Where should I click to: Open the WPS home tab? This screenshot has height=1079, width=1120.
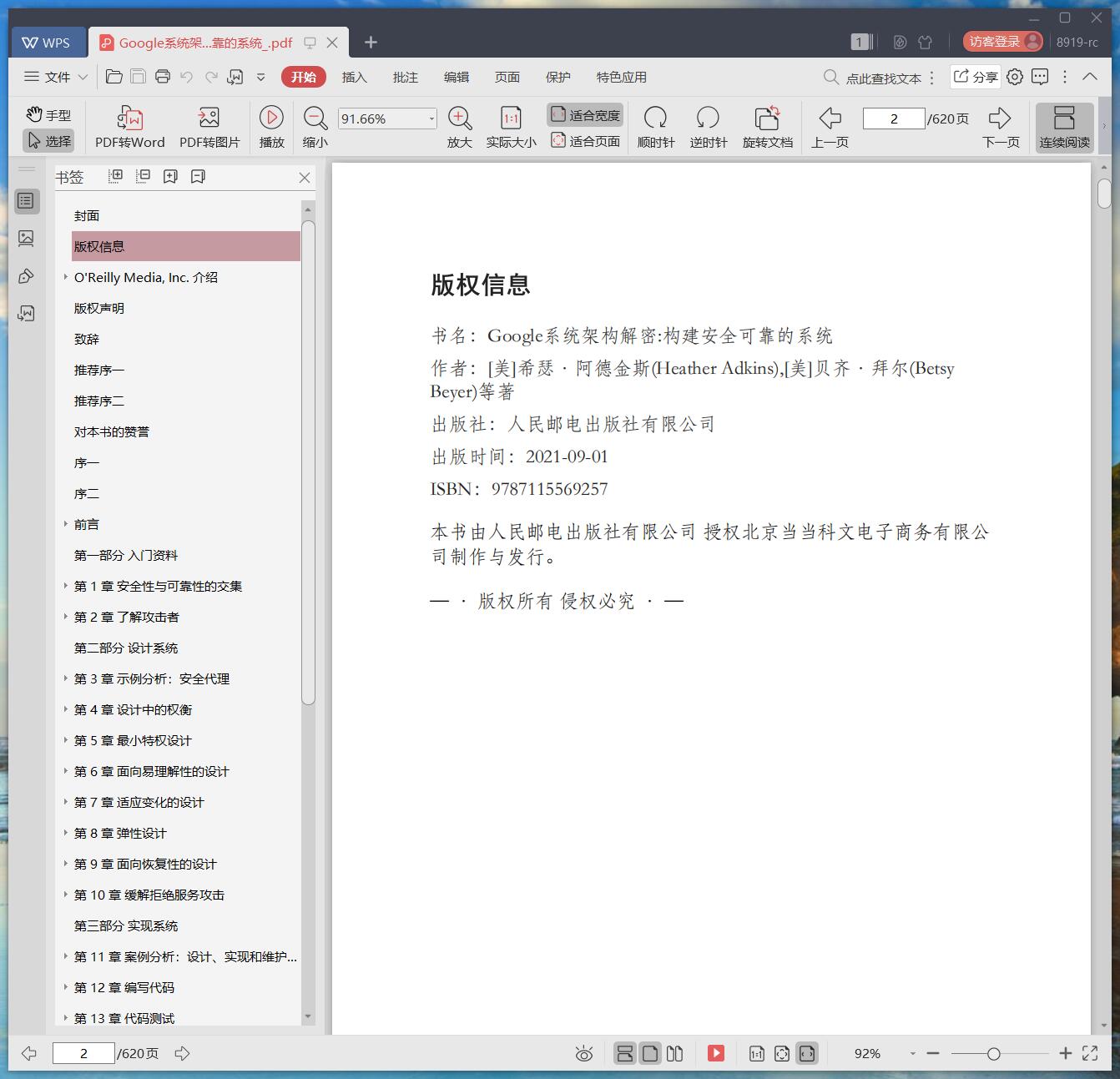coord(48,42)
